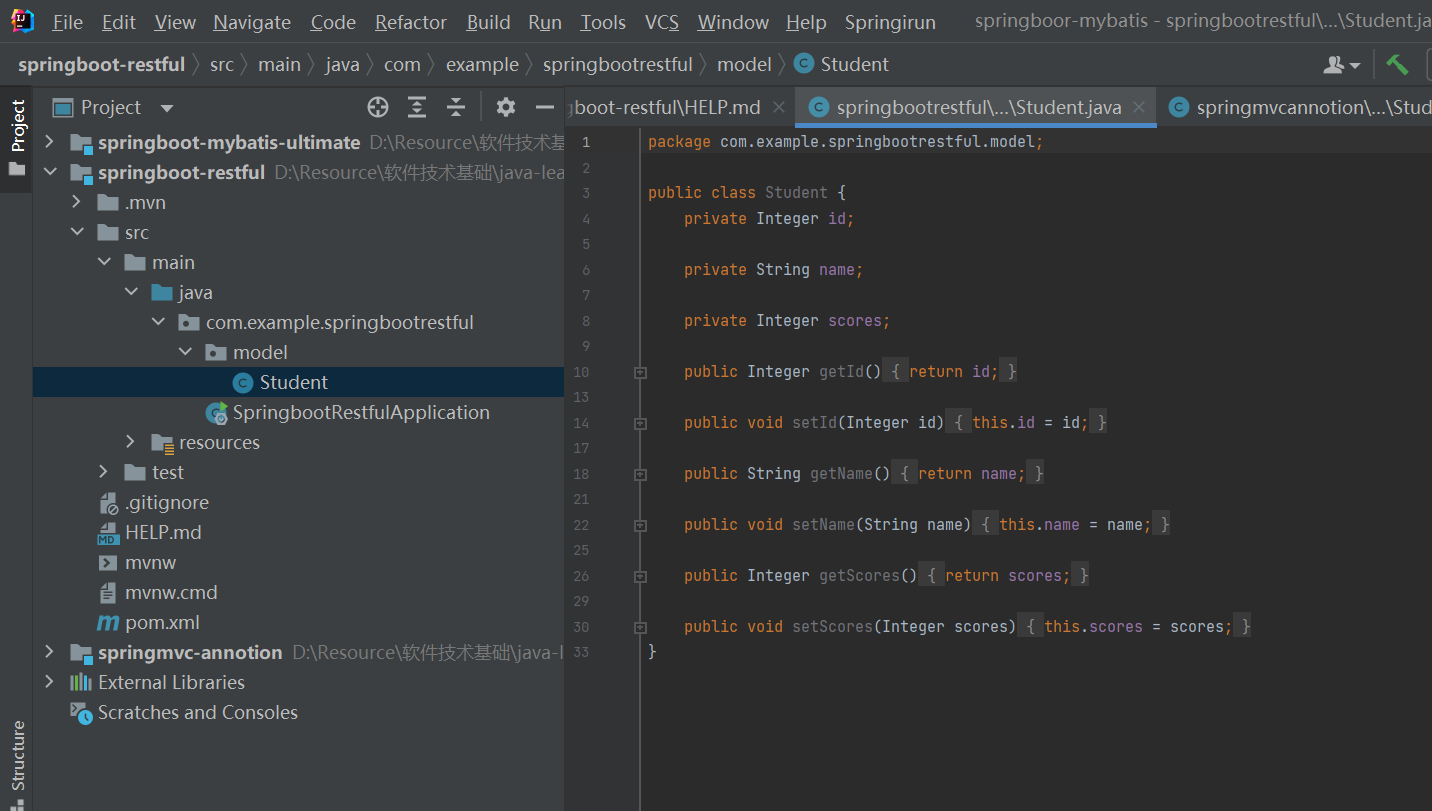This screenshot has width=1432, height=811.
Task: Click 'private Integer scores;' code line
Action: click(x=787, y=321)
